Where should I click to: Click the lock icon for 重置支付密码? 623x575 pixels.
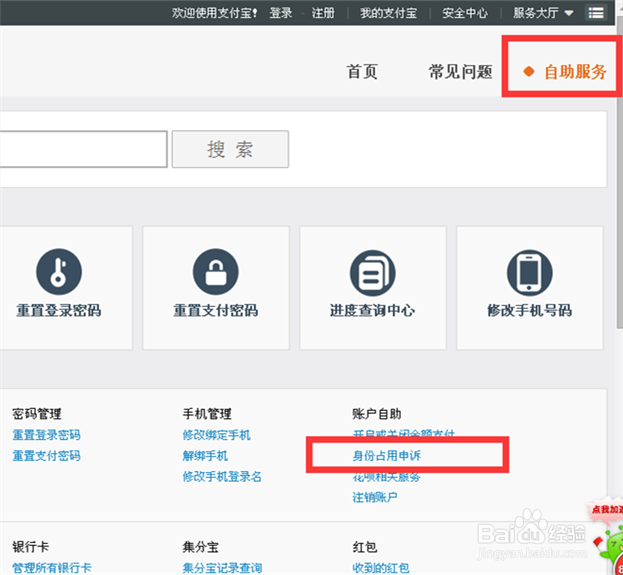216,272
